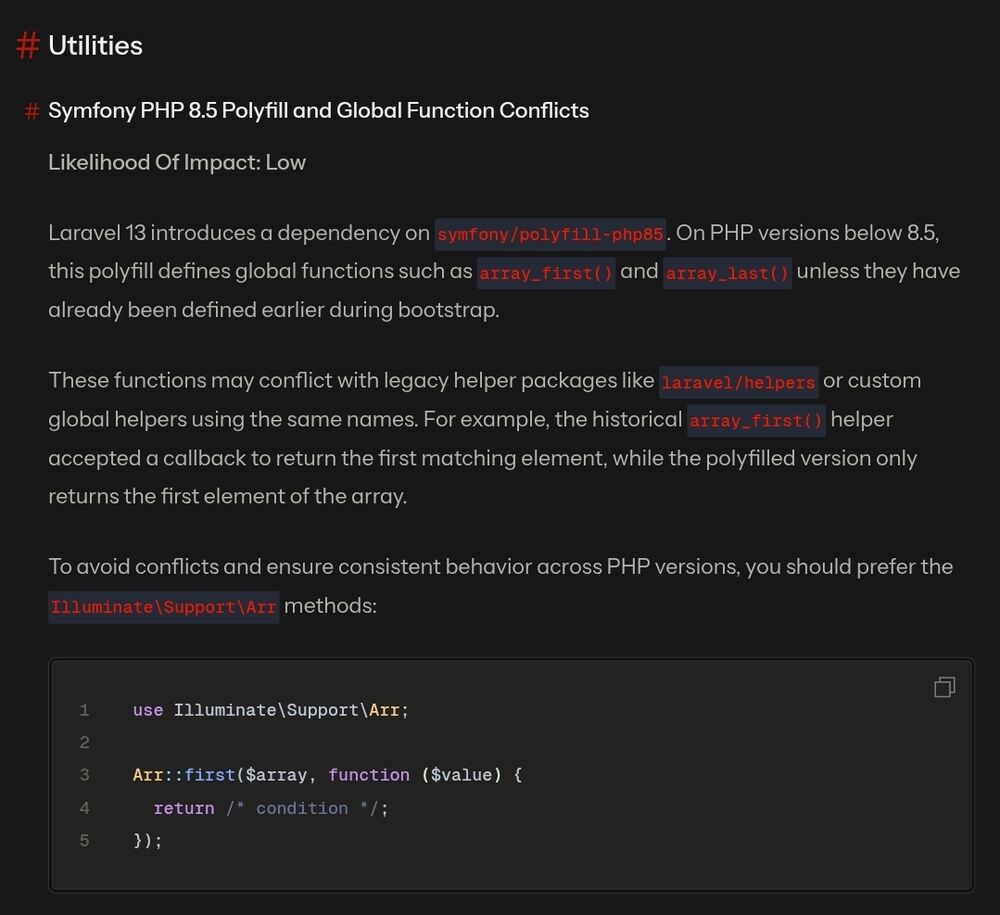
Task: Click line number 1 in code block
Action: click(x=85, y=710)
